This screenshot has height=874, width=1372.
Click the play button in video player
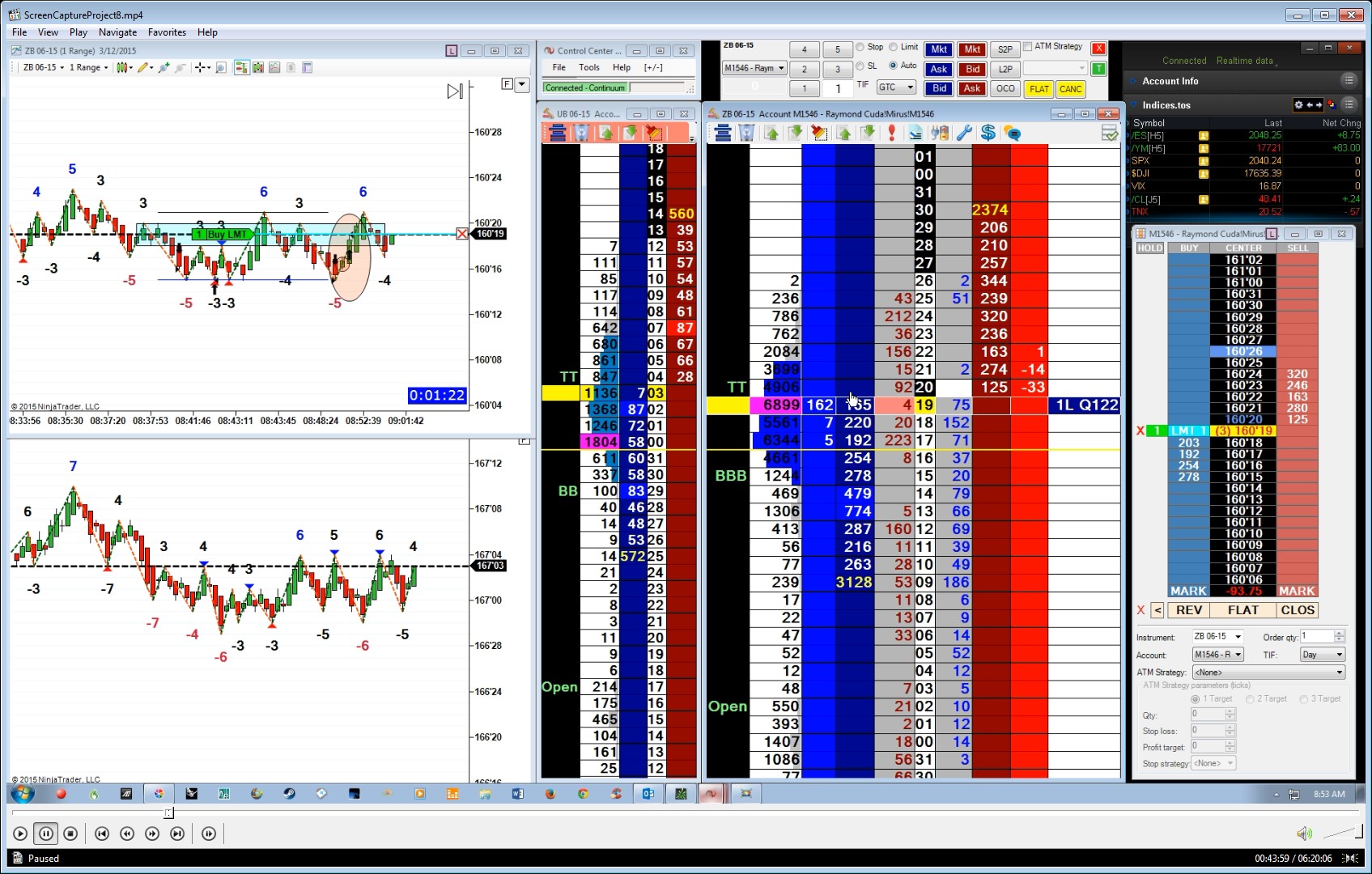click(x=20, y=834)
